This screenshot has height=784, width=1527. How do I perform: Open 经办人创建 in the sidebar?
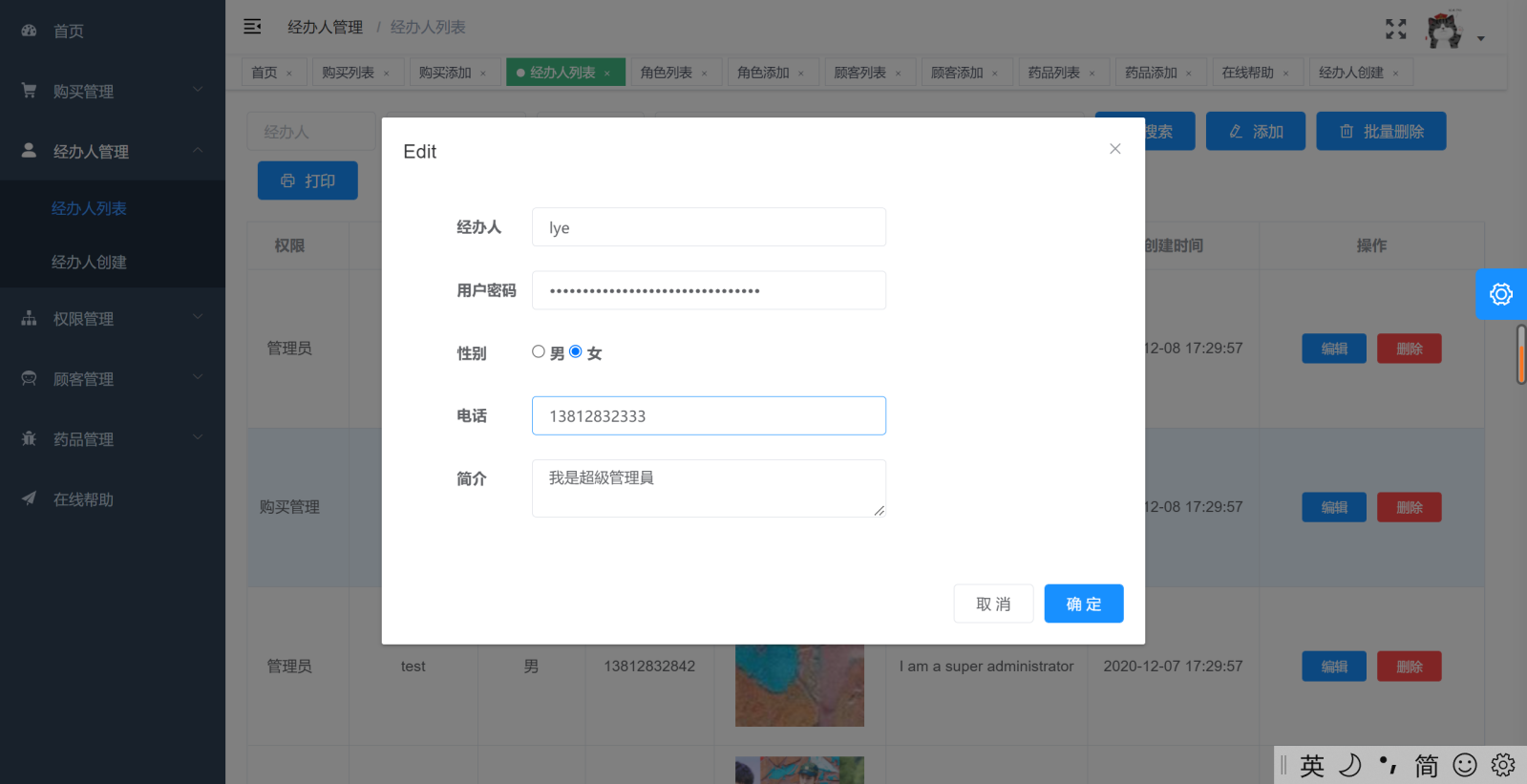point(113,262)
